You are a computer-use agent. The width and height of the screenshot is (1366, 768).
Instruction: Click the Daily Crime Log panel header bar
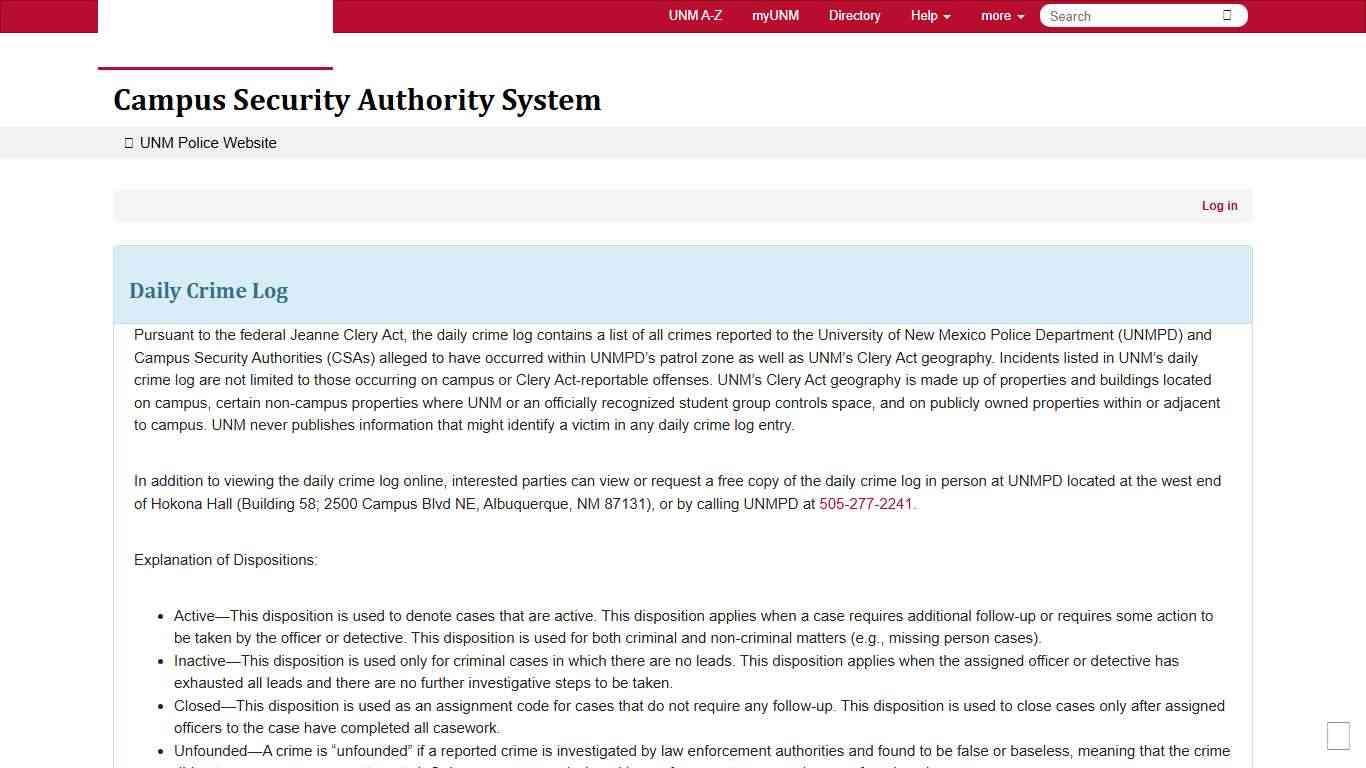point(683,284)
